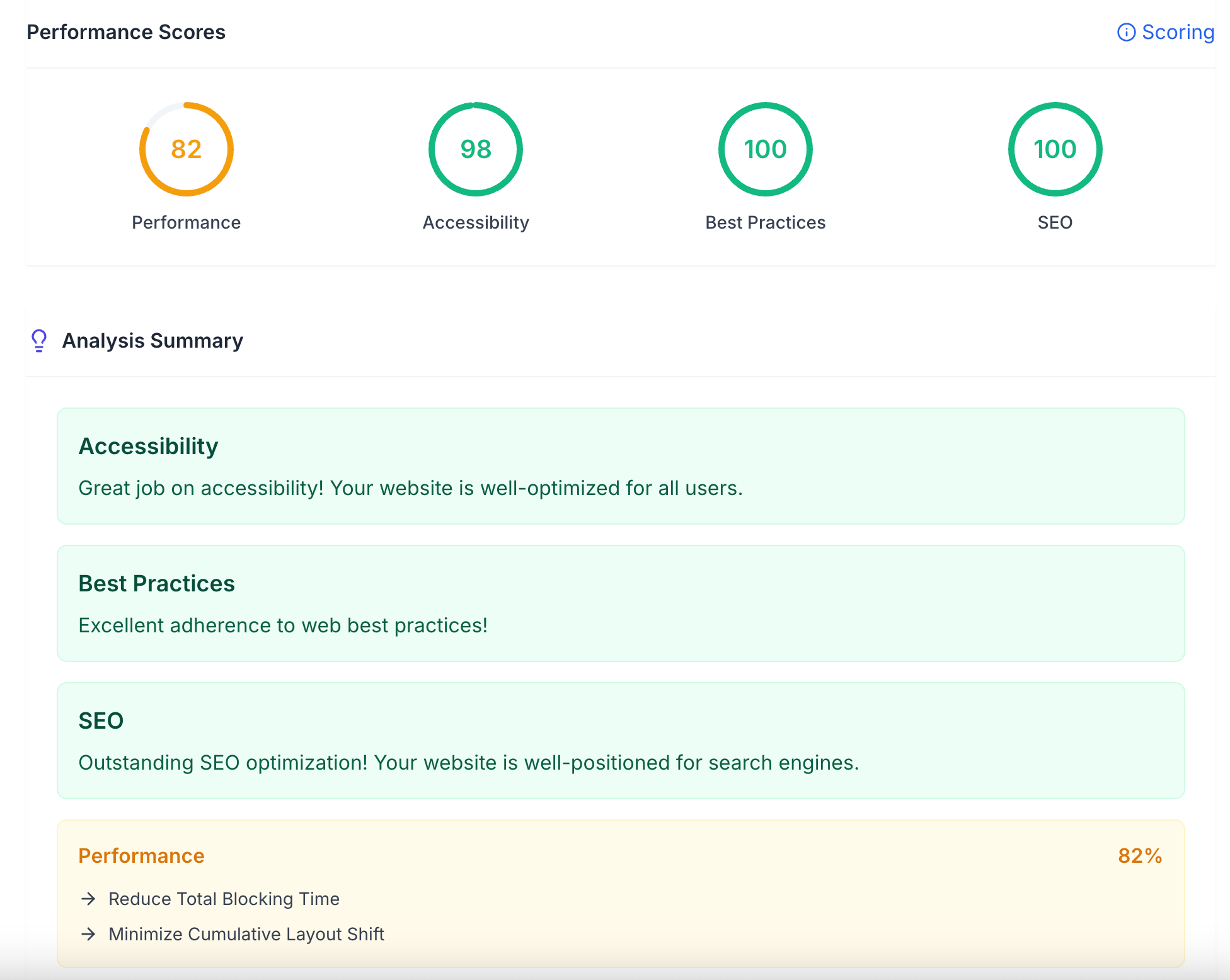The height and width of the screenshot is (980, 1230).
Task: Open the Accessibility summary card
Action: (x=621, y=466)
